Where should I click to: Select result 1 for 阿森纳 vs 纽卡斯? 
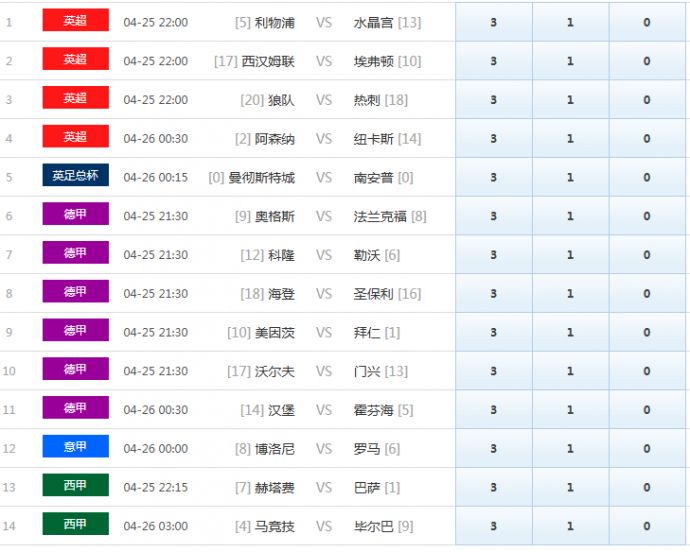[x=570, y=139]
